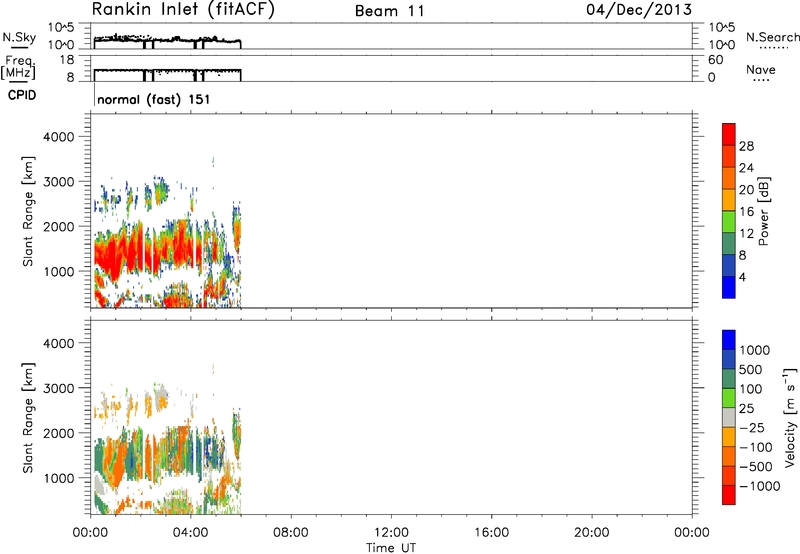Viewport: 800px width, 554px height.
Task: Click the '08:00' time axis label
Action: [x=291, y=533]
